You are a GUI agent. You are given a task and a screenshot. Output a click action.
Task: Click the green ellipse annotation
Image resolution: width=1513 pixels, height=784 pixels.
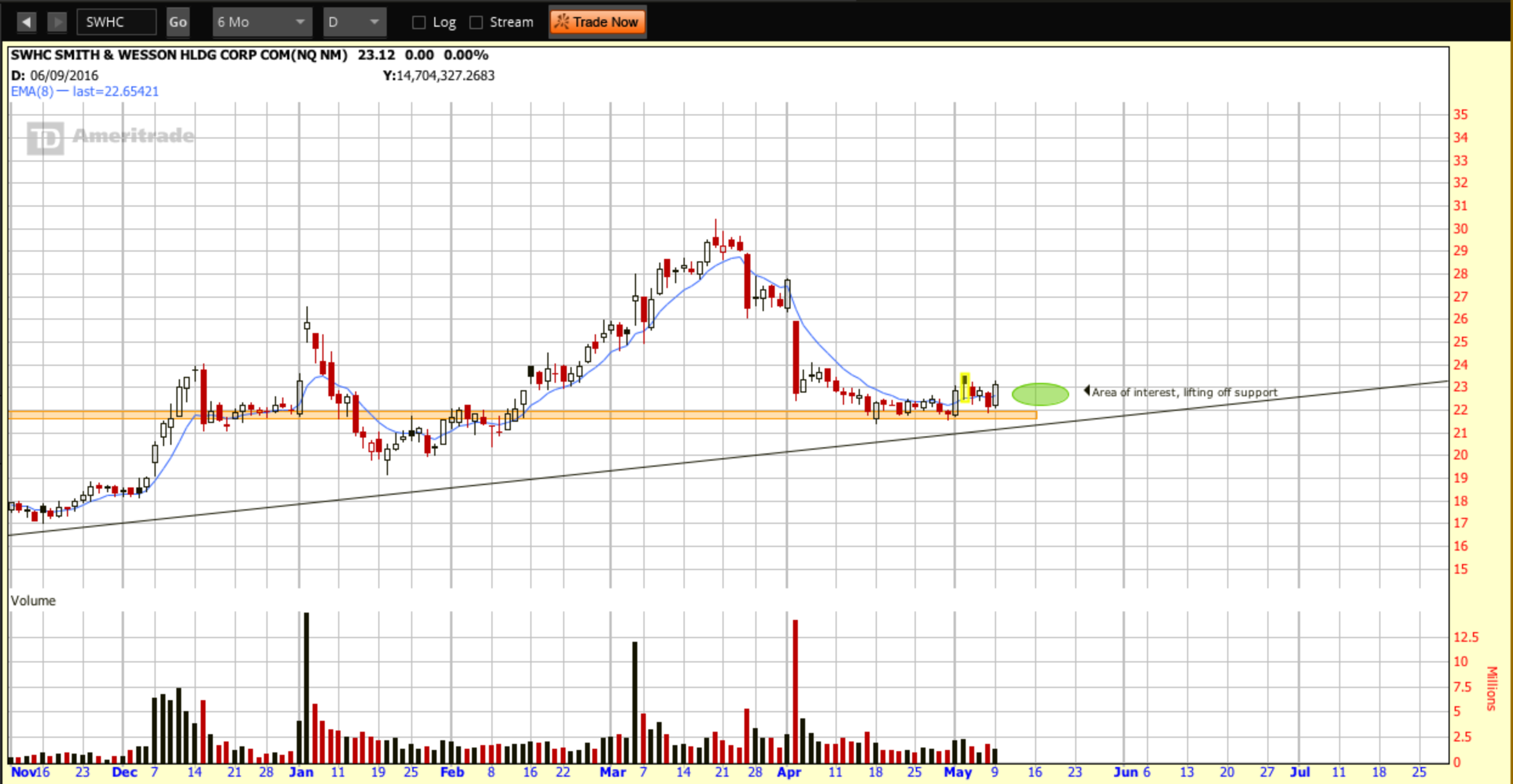click(1040, 394)
